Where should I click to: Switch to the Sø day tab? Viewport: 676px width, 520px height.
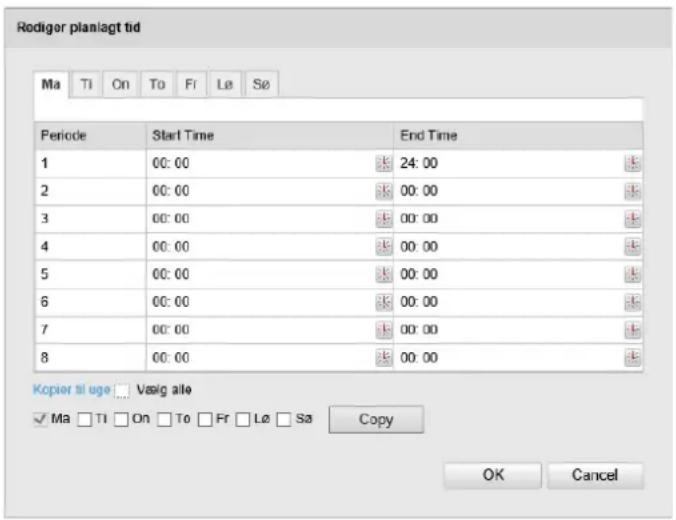(x=262, y=84)
